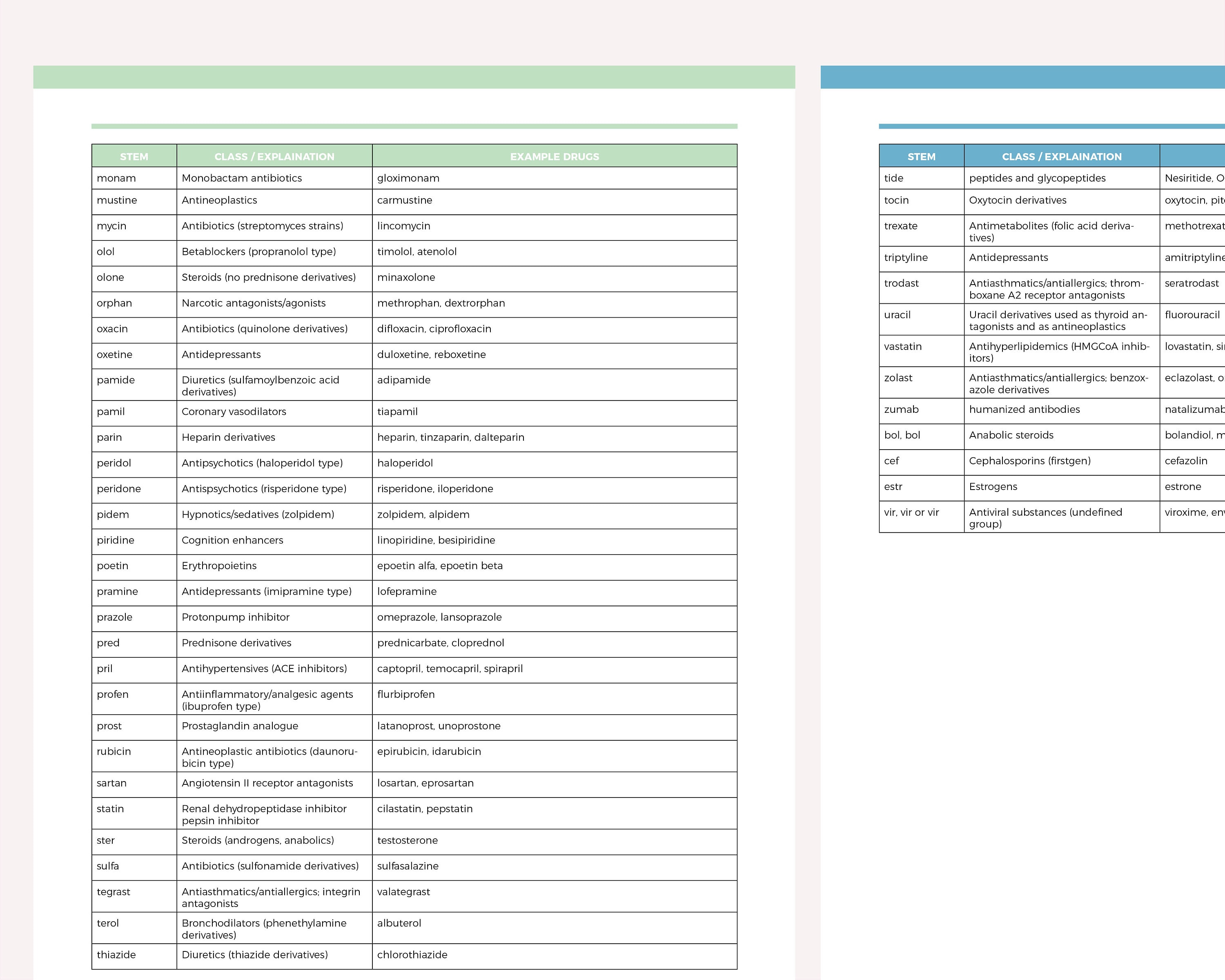The image size is (1225, 980).
Task: Click 'methrophan, dextrorphan' cell
Action: tap(555, 305)
